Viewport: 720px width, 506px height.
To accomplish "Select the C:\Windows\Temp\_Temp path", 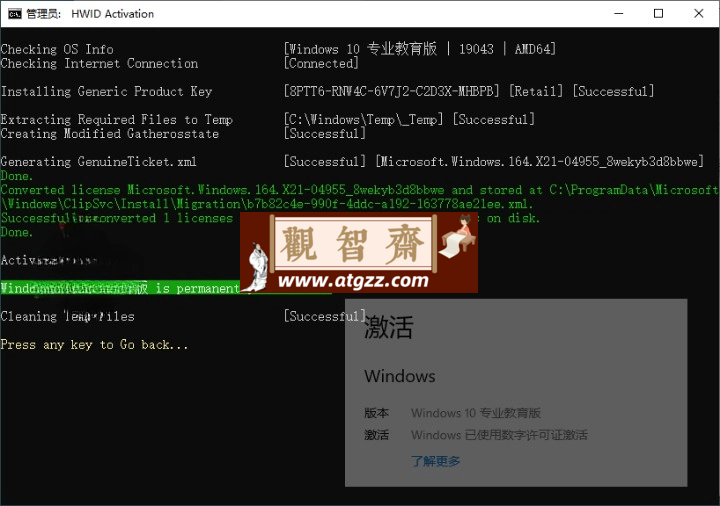I will tap(363, 119).
